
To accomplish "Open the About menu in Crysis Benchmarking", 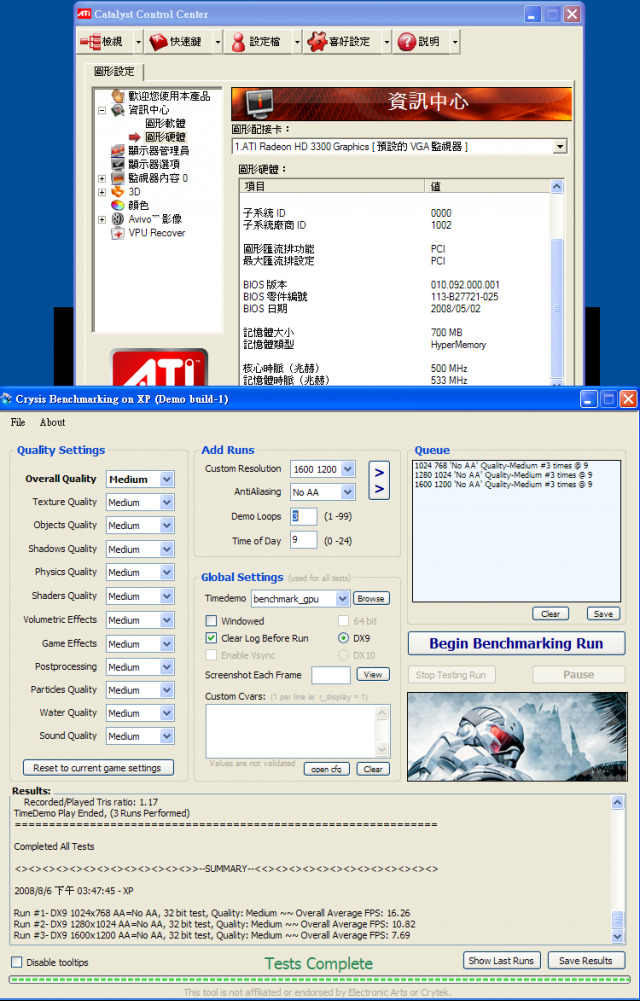I will coord(52,422).
